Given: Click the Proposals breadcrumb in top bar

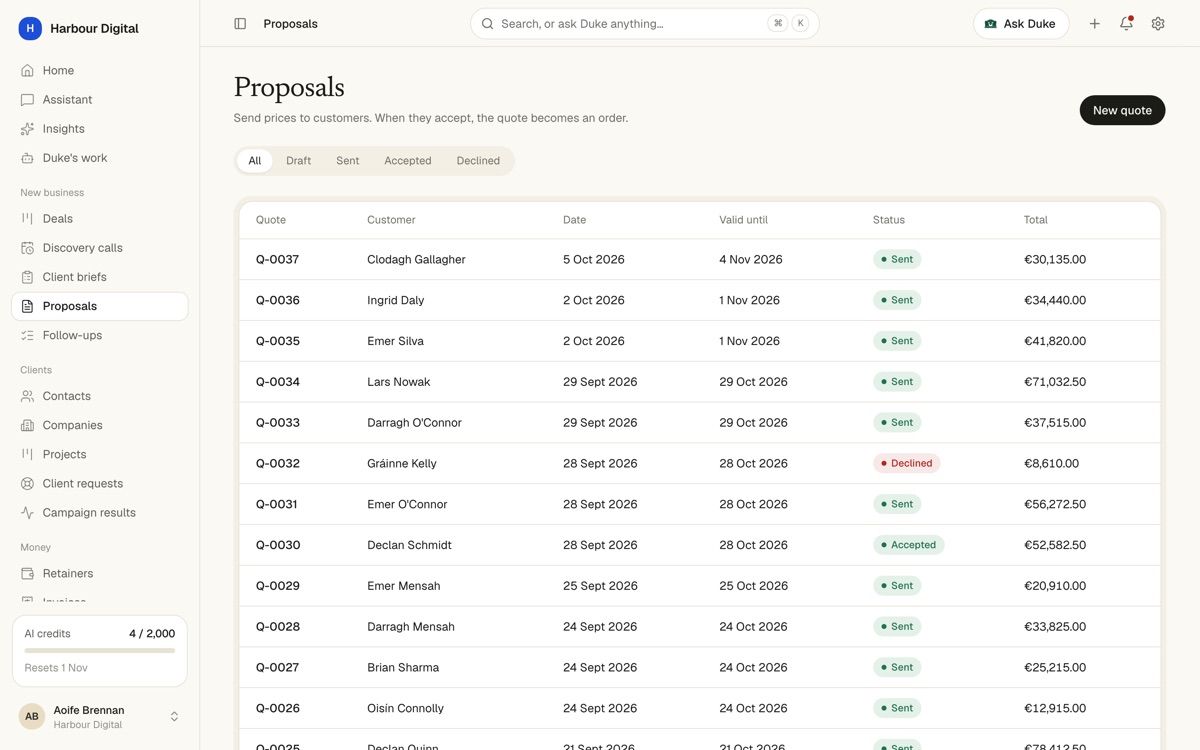Looking at the screenshot, I should tap(291, 24).
